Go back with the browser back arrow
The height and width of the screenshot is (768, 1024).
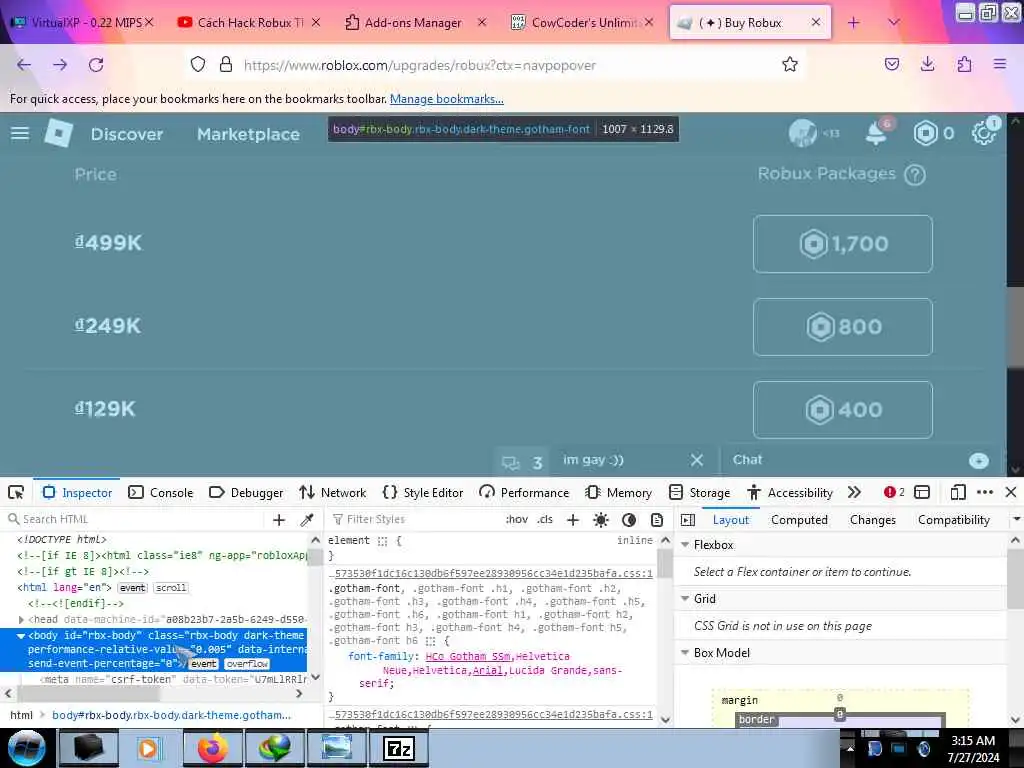(24, 65)
